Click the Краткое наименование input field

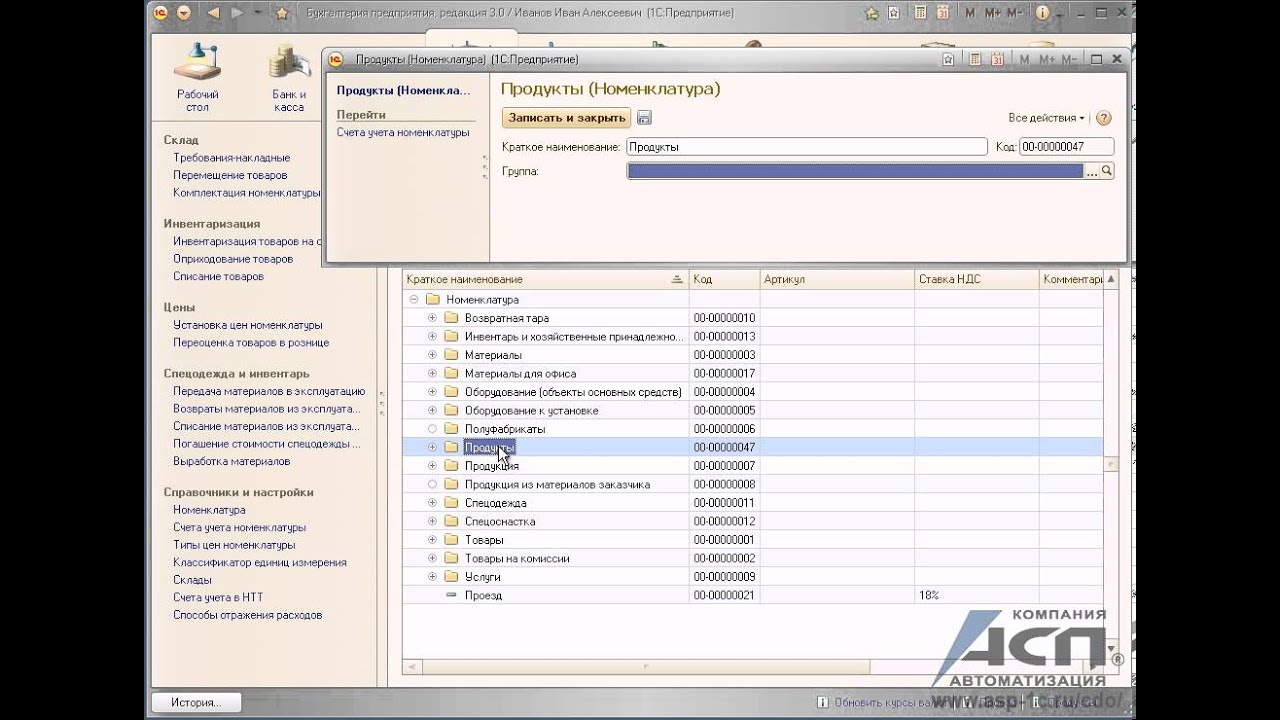click(x=806, y=147)
